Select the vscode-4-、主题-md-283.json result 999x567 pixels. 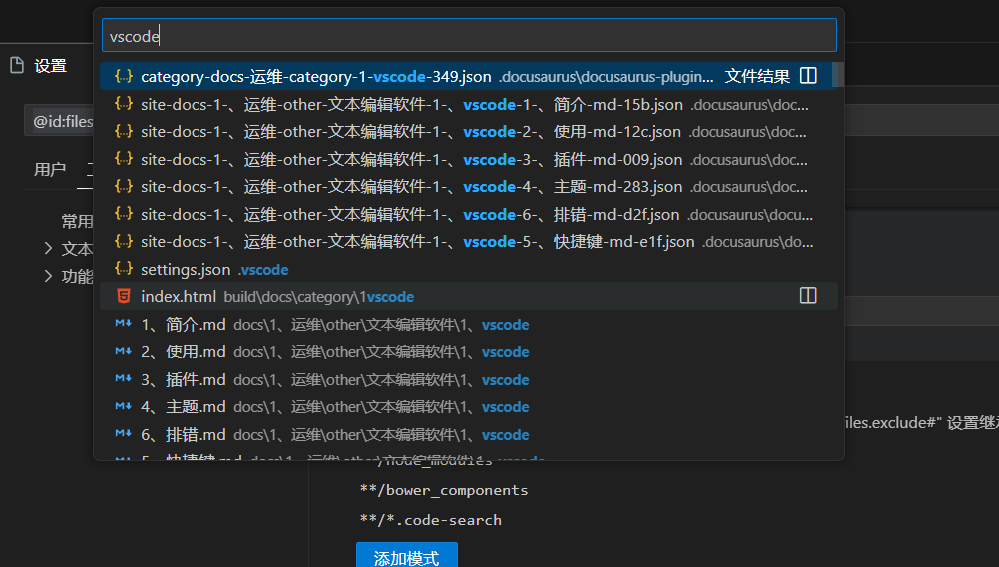[468, 187]
